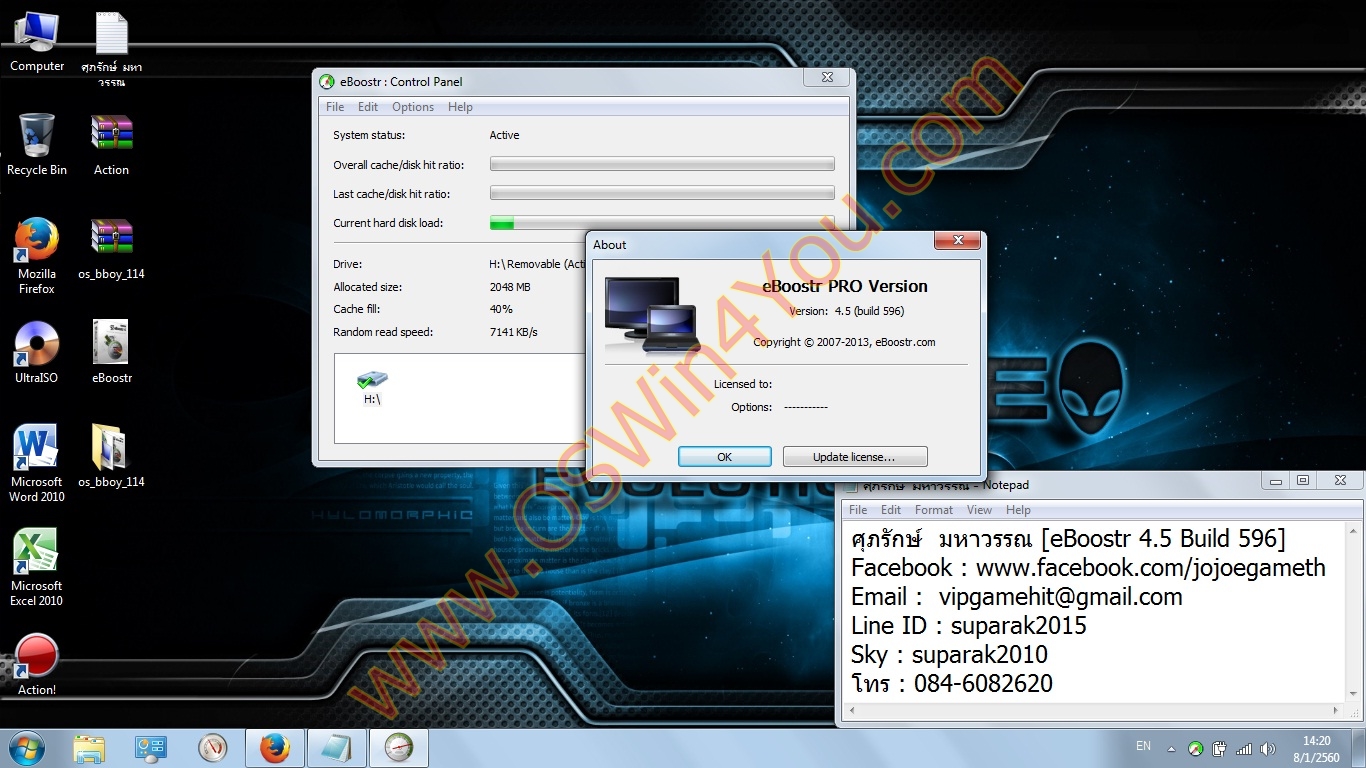Click the power plug battery tray icon
The width and height of the screenshot is (1366, 768).
pyautogui.click(x=1219, y=748)
